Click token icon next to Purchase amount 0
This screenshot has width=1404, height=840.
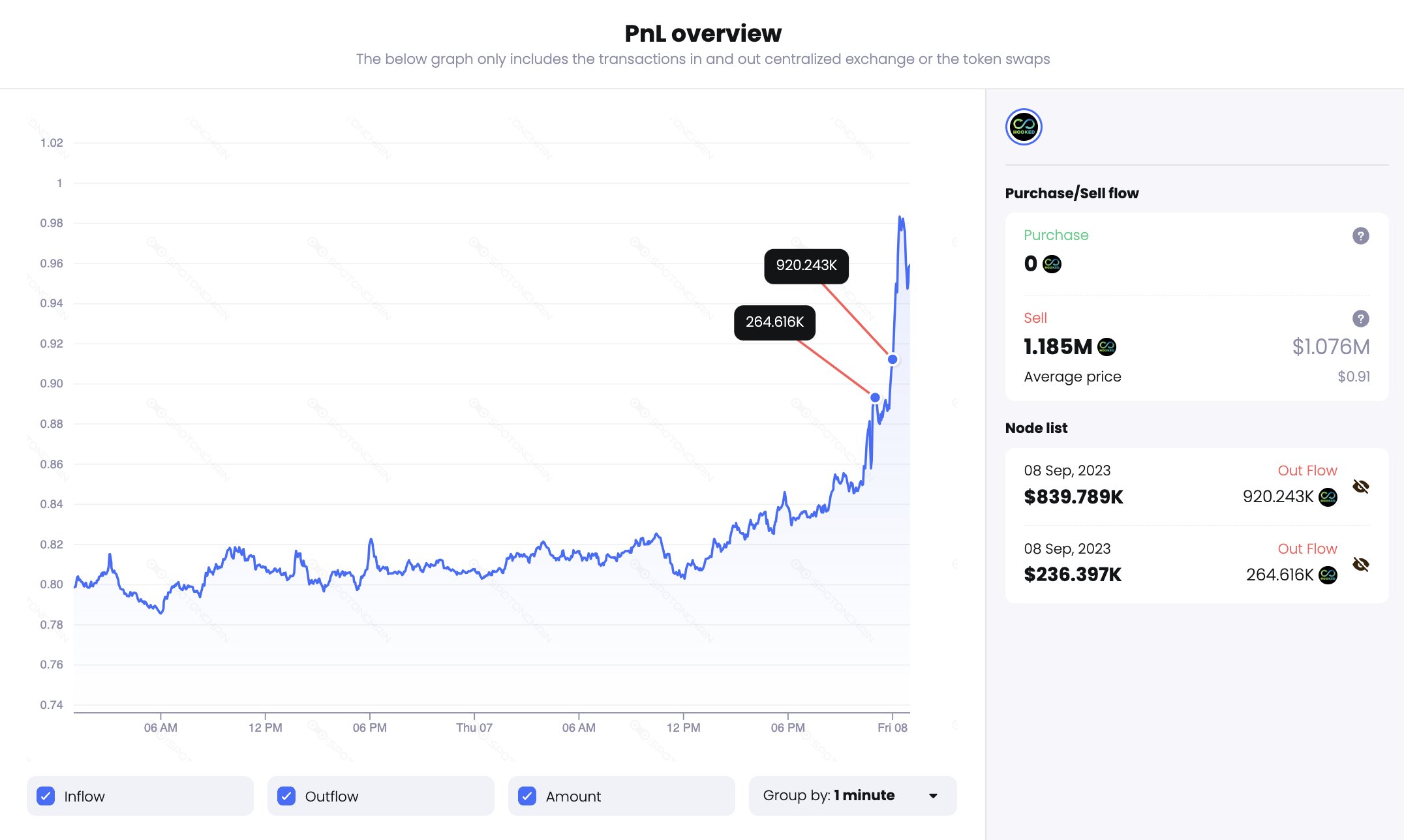point(1052,264)
